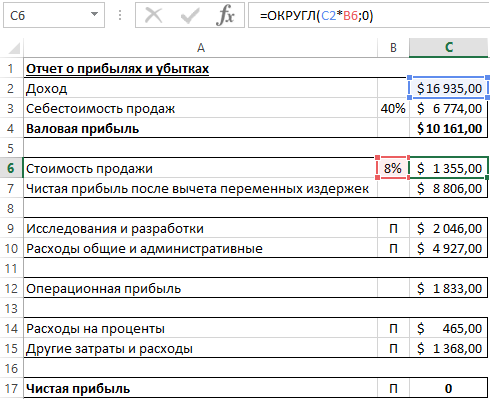Select the $8 806,00 value cell

click(x=449, y=188)
